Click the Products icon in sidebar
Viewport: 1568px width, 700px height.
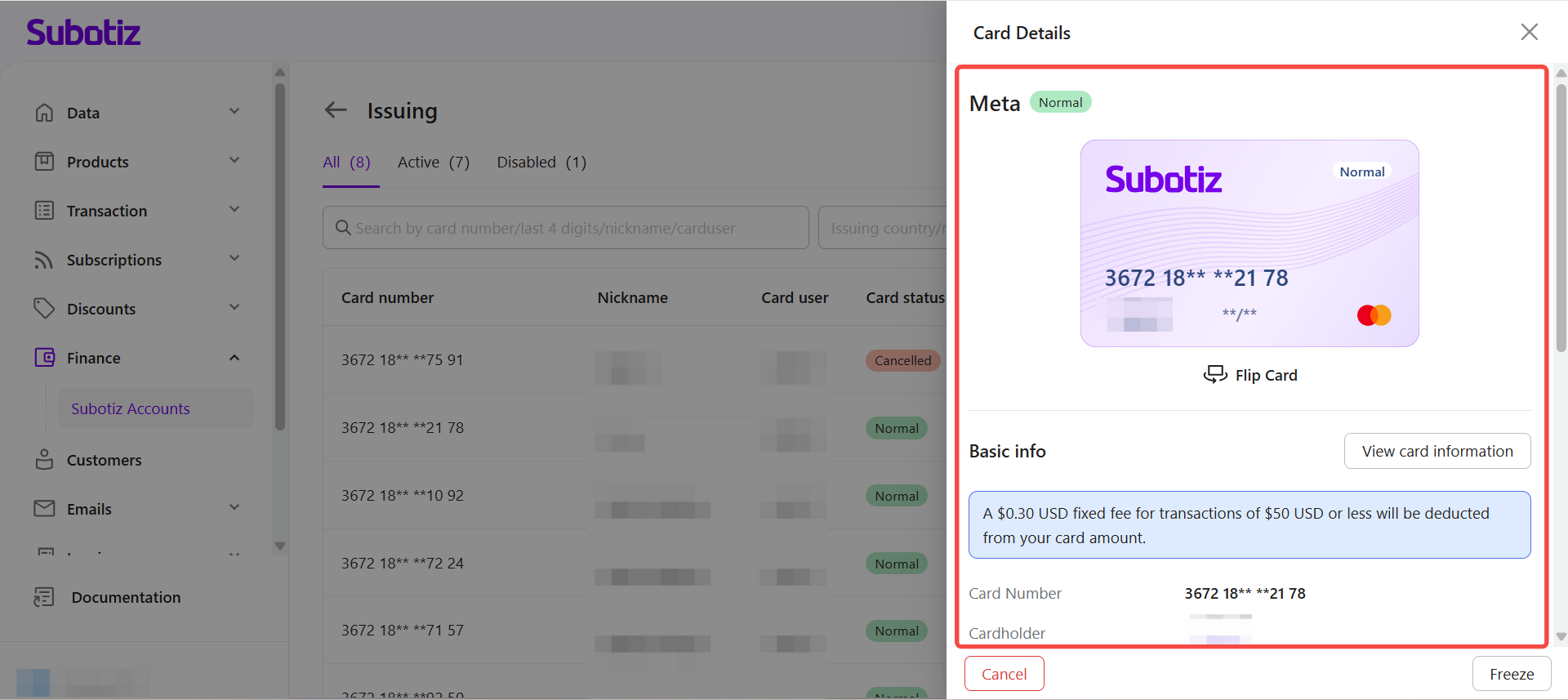coord(44,162)
